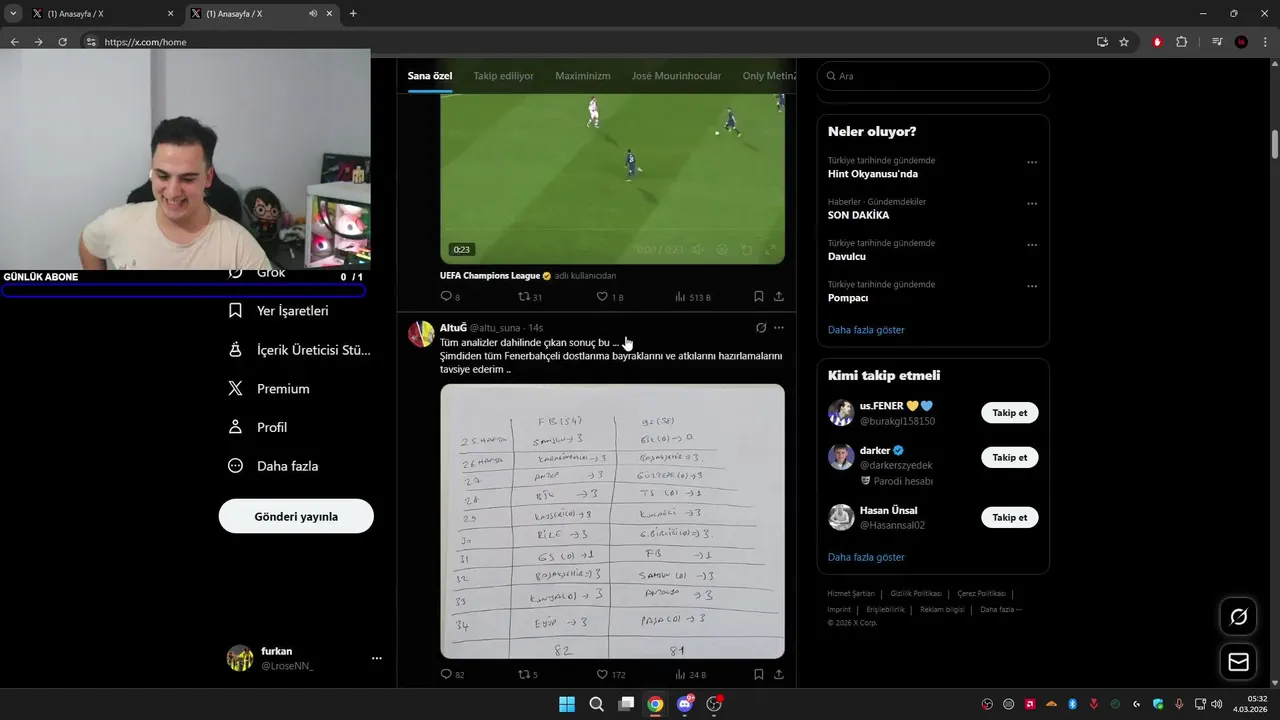The width and height of the screenshot is (1280, 720).
Task: Open AltuĞ profile avatar
Action: 421,334
